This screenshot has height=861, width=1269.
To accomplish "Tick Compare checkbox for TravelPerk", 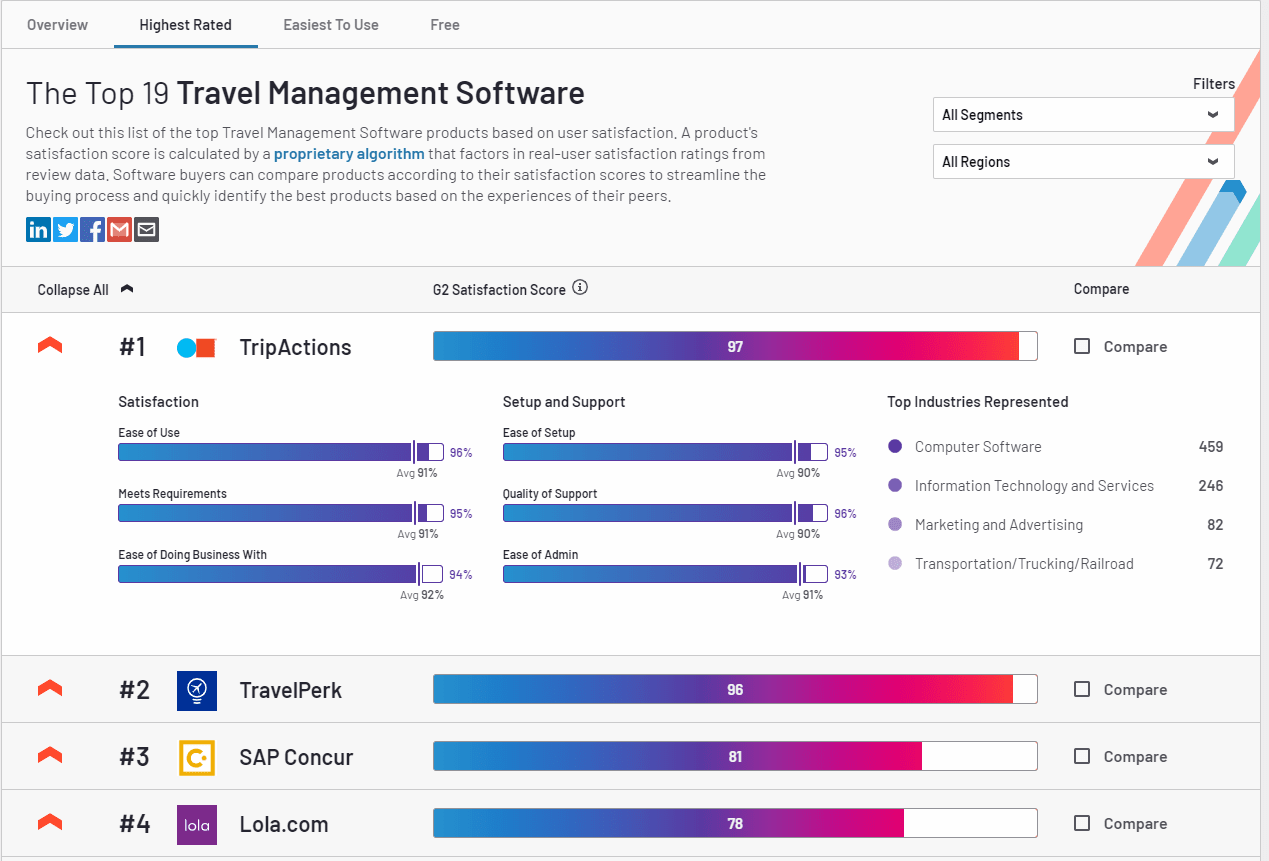I will pos(1082,689).
